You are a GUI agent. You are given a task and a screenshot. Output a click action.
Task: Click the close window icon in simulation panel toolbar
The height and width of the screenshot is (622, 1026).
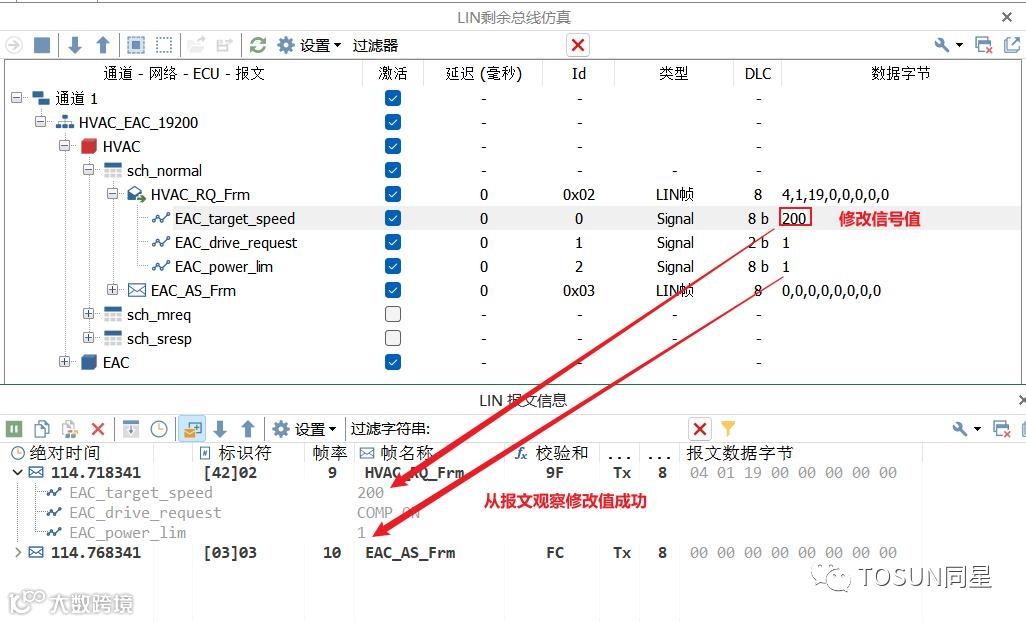click(983, 45)
